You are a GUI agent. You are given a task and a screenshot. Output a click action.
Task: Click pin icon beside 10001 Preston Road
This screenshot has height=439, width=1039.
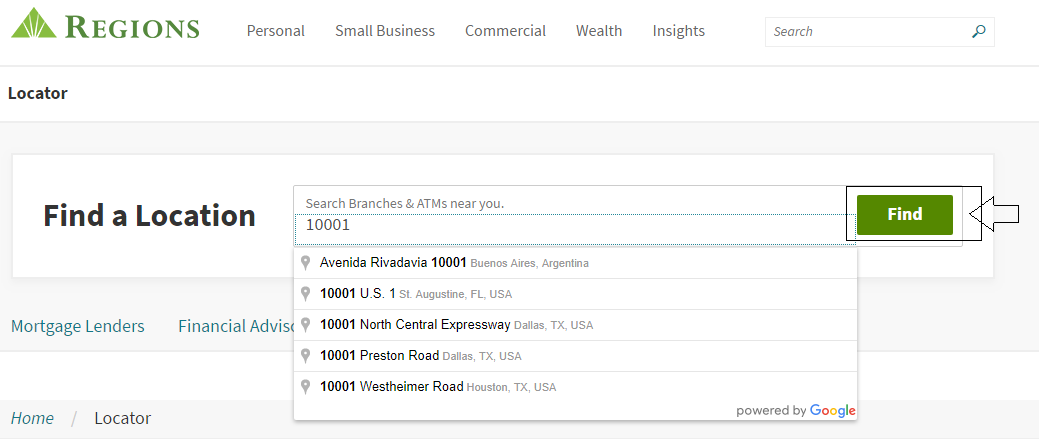(x=306, y=356)
